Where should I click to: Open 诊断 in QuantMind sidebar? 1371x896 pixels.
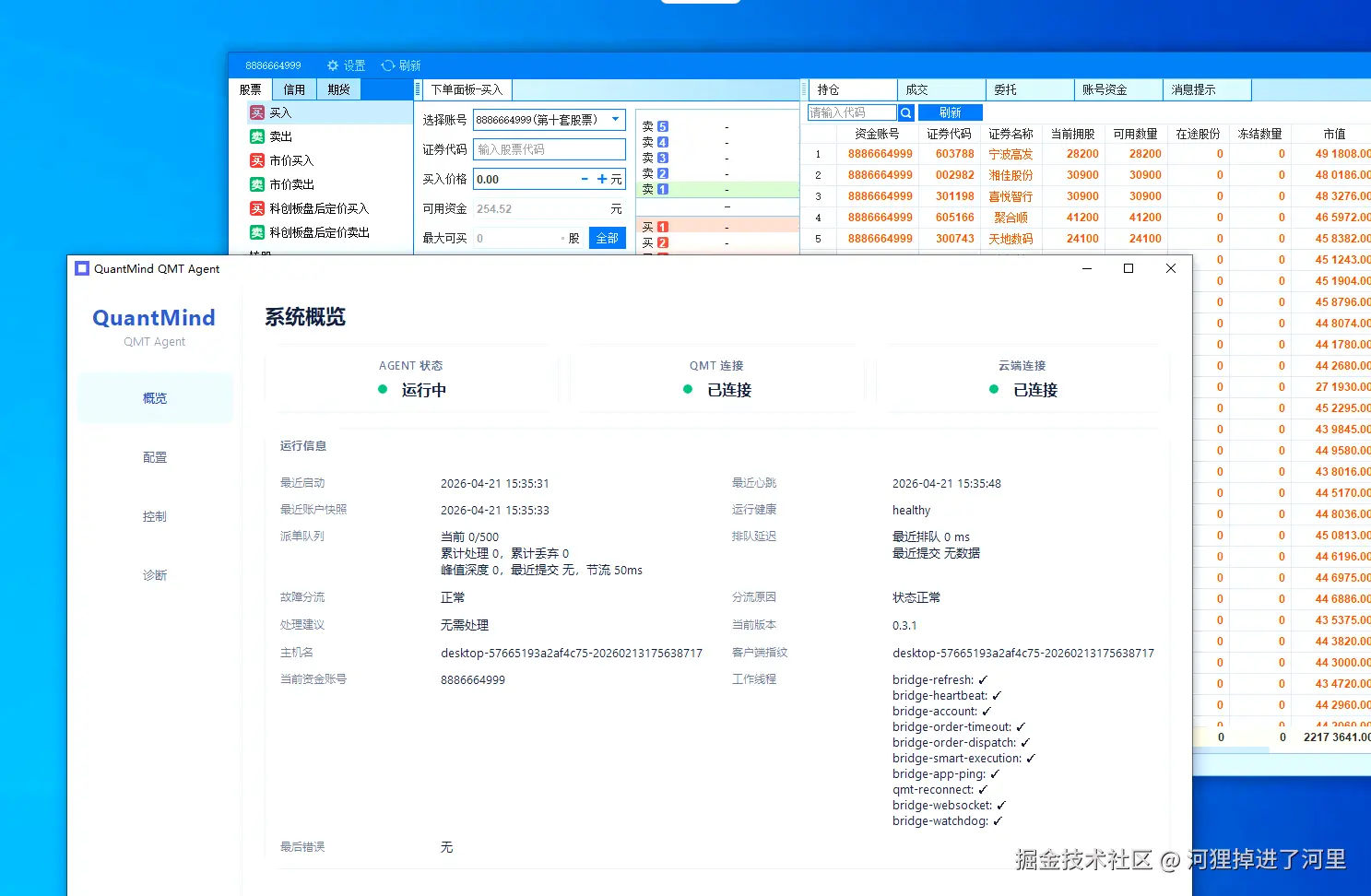155,575
